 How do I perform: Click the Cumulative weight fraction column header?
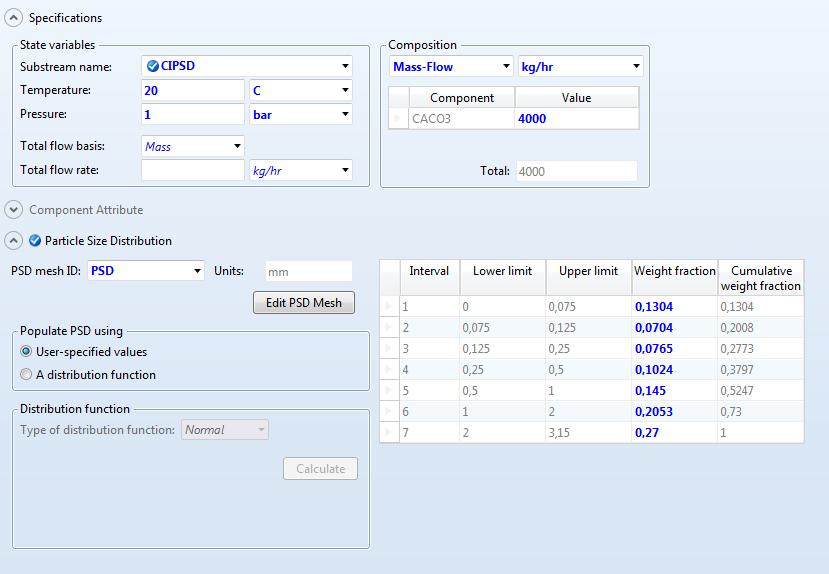click(x=761, y=277)
